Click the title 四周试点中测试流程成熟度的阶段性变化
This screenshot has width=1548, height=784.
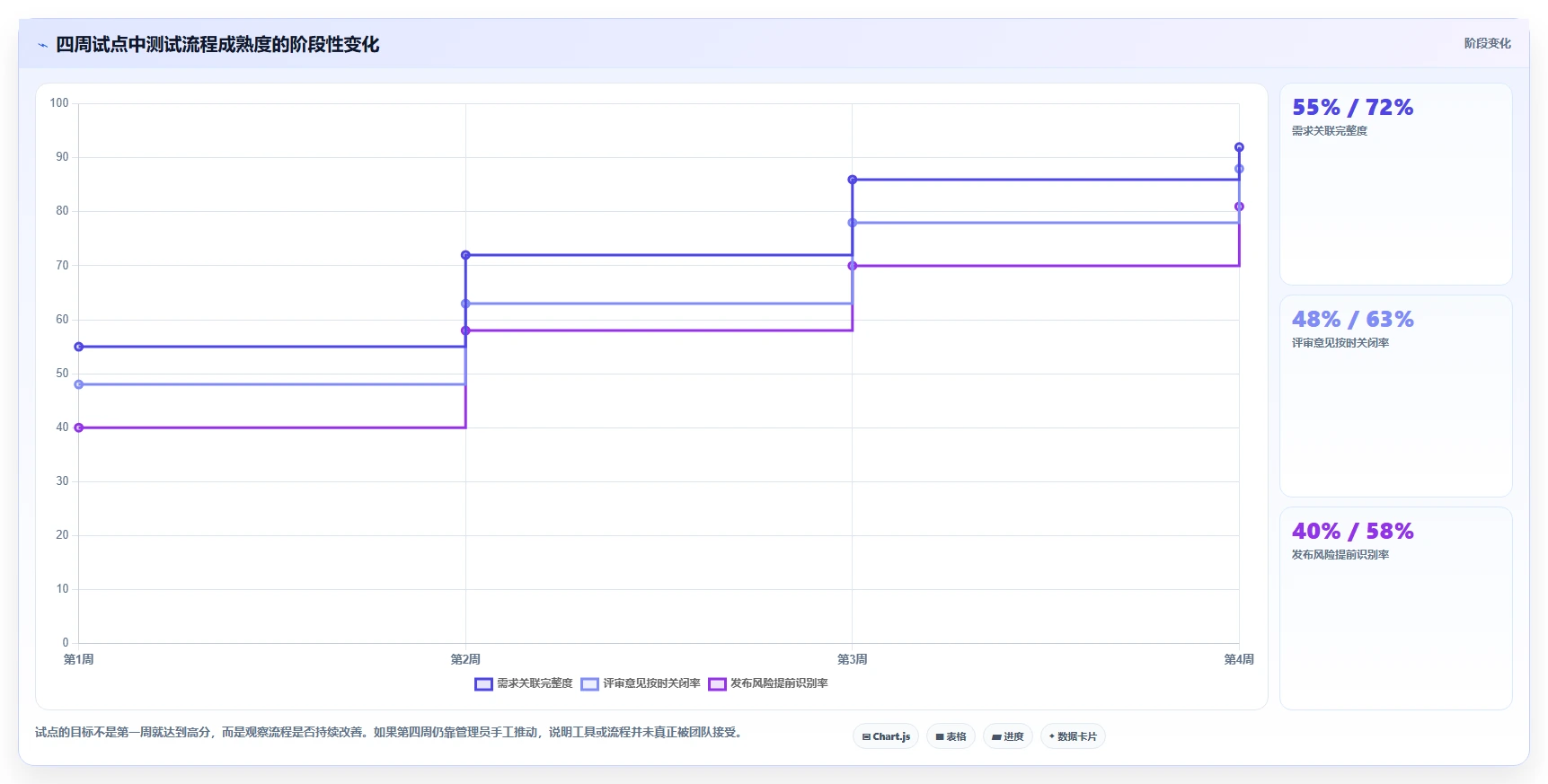pyautogui.click(x=217, y=45)
